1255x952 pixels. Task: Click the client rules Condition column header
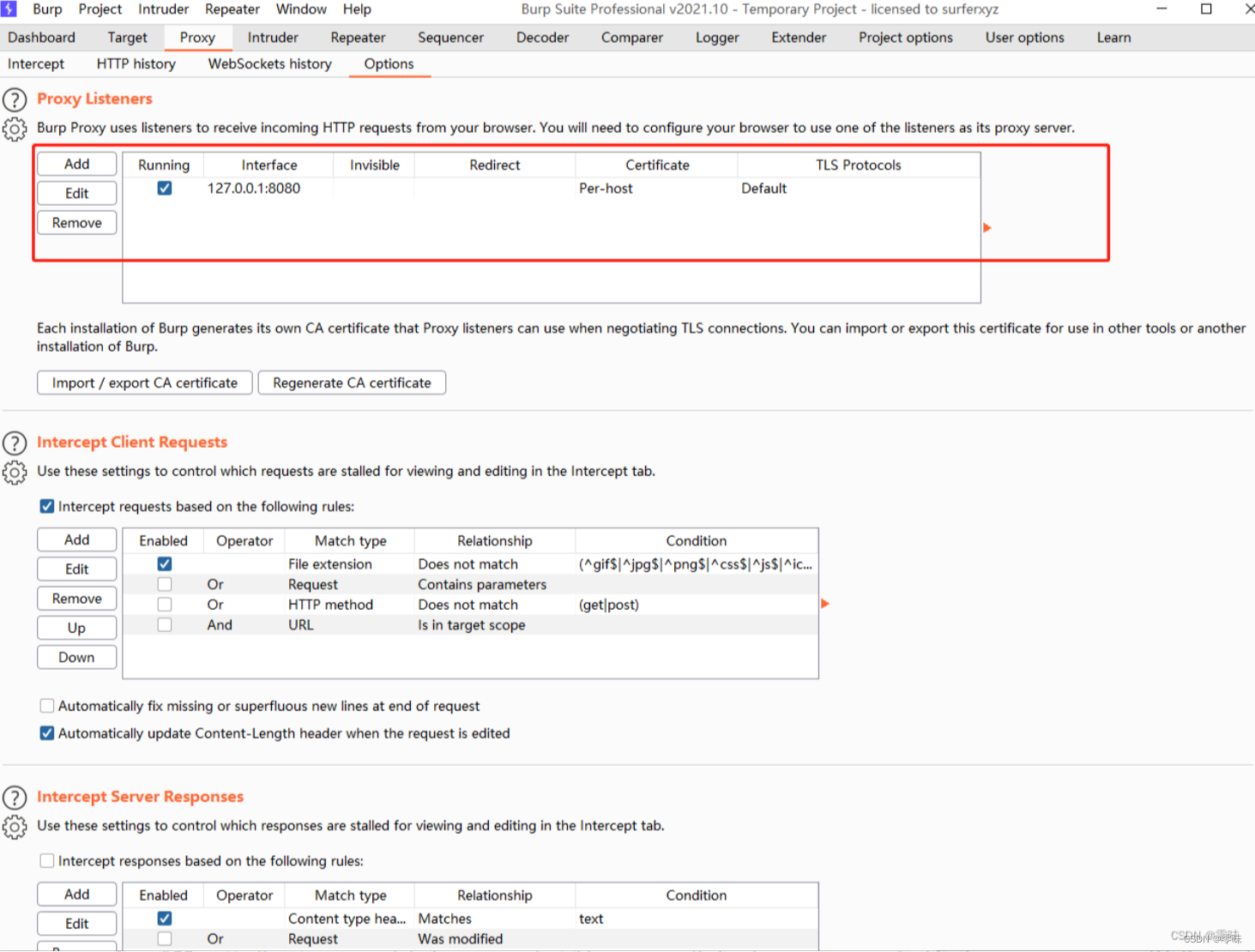click(x=697, y=540)
